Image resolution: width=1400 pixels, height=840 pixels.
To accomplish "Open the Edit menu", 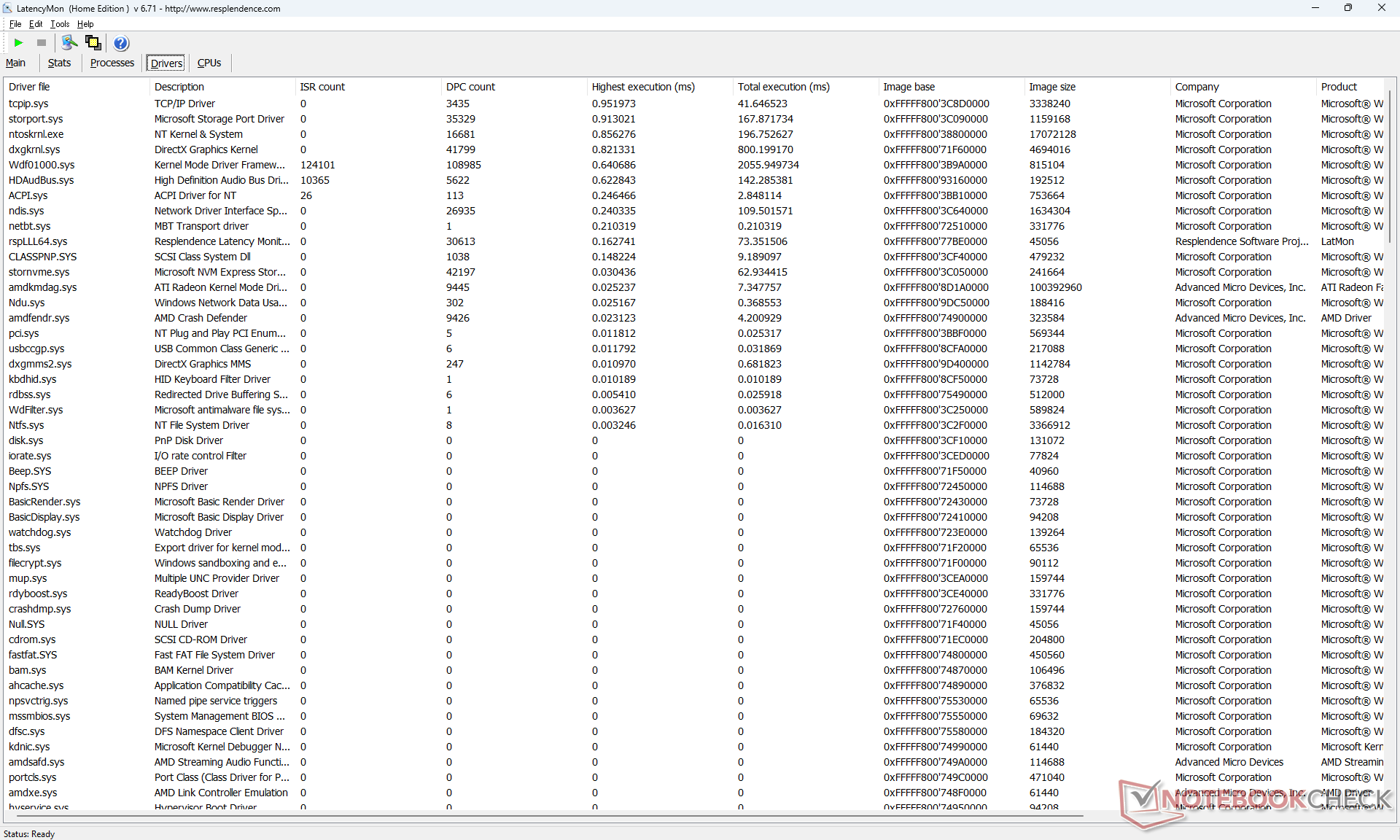I will click(x=36, y=24).
